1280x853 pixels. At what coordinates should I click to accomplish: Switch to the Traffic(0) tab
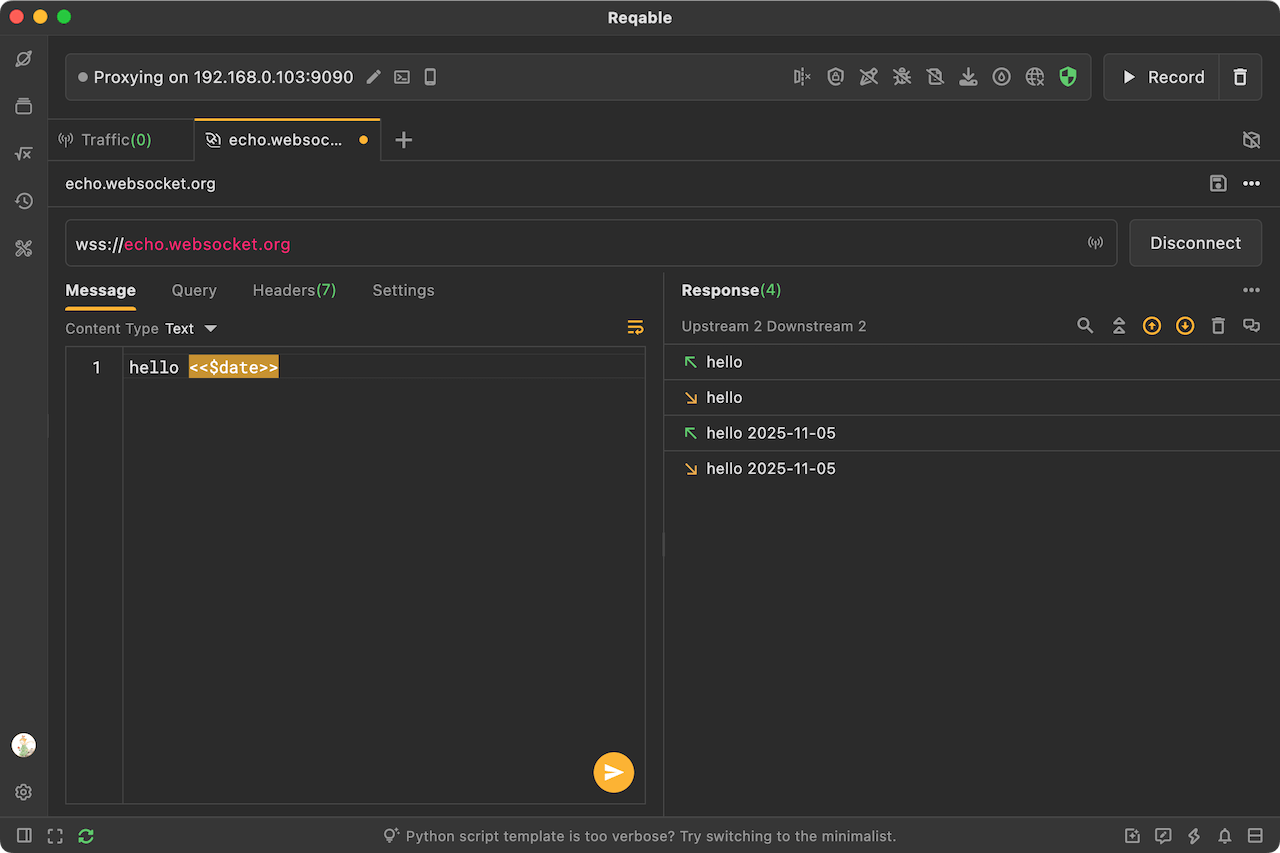coord(116,140)
